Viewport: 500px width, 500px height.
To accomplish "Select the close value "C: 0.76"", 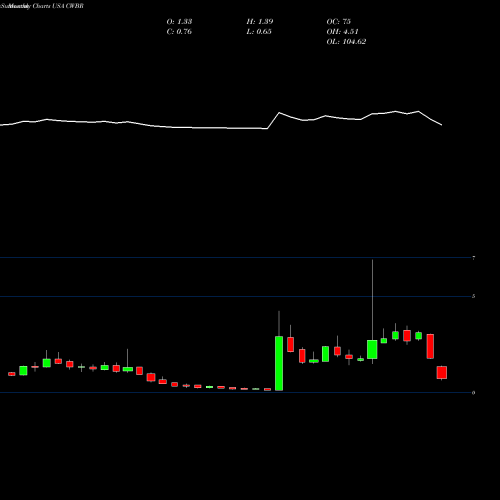I will [x=179, y=32].
